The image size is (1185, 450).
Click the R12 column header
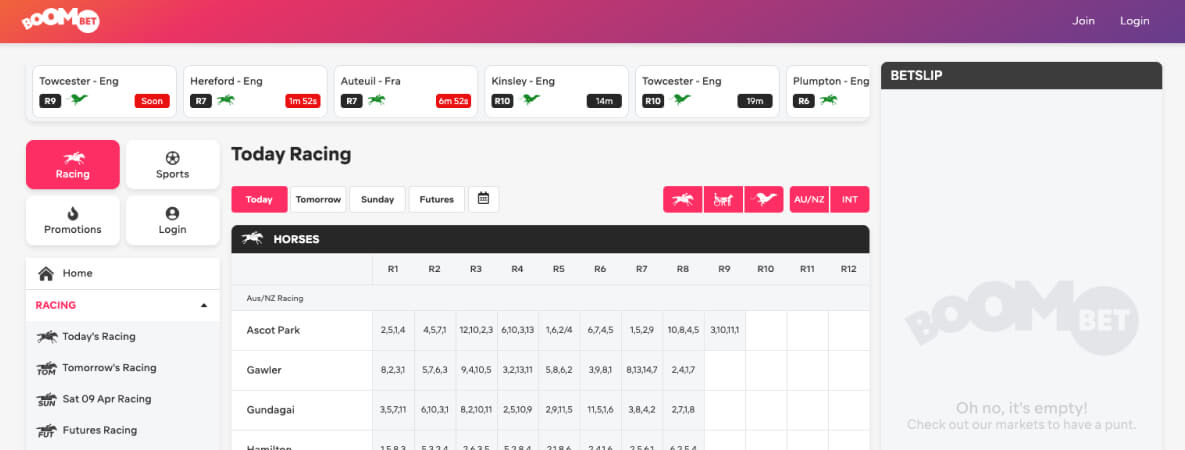[x=849, y=268]
